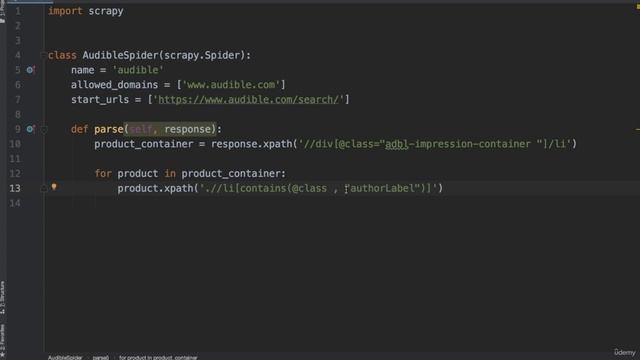
Task: Open the Structure tool window tab
Action: [x=3, y=298]
